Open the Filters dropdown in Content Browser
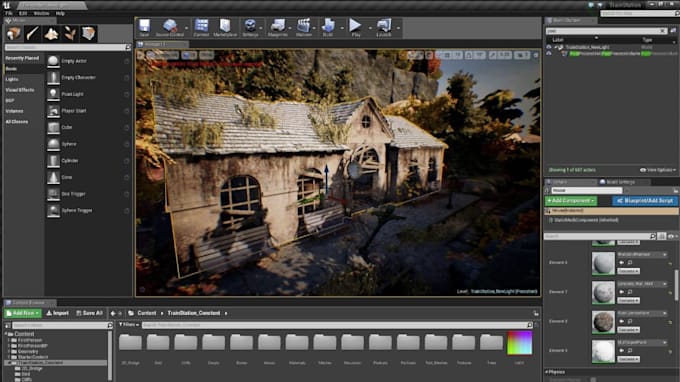680x382 pixels. 129,325
